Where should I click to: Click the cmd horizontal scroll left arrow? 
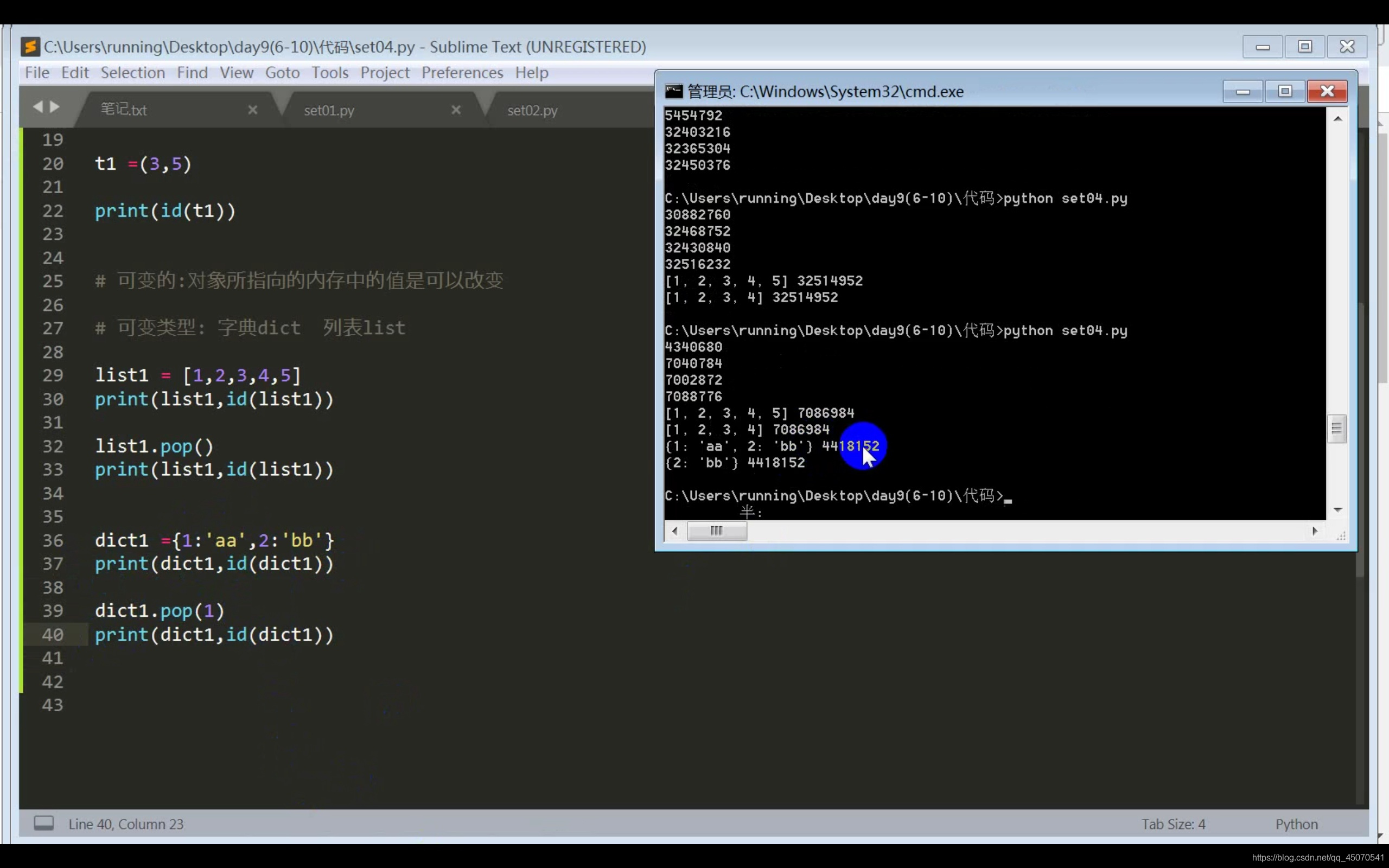(675, 531)
